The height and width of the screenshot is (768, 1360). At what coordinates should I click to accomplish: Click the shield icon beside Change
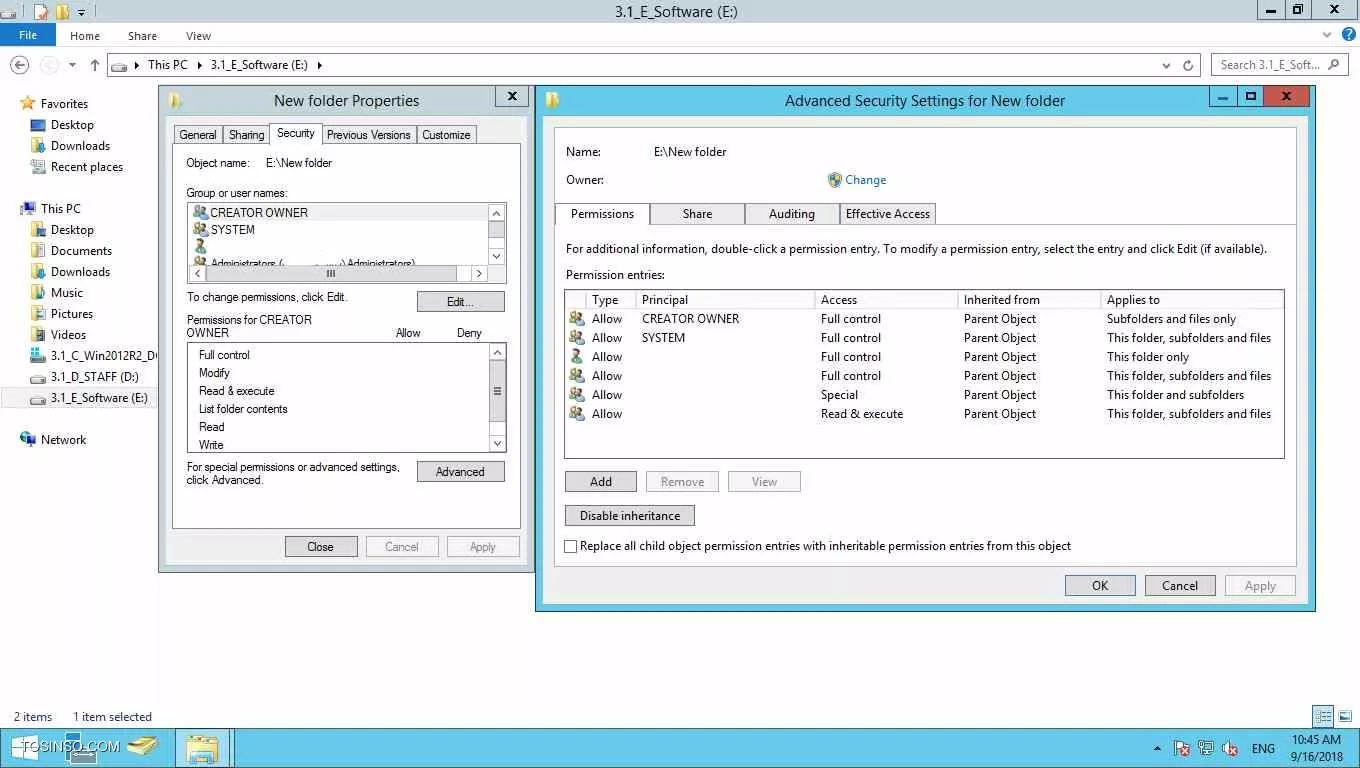pyautogui.click(x=835, y=180)
